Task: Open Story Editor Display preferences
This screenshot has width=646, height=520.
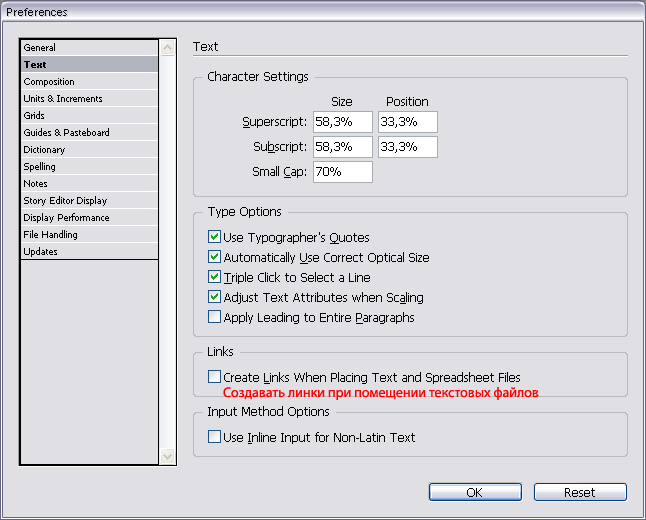Action: (89, 200)
